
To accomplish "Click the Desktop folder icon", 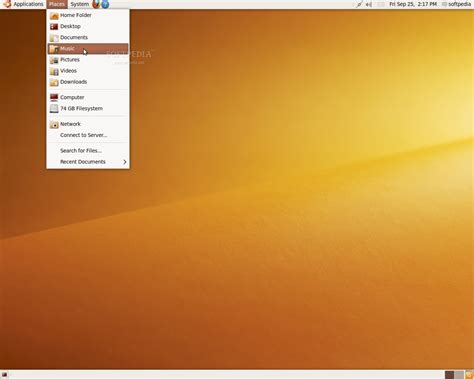I will [x=54, y=27].
